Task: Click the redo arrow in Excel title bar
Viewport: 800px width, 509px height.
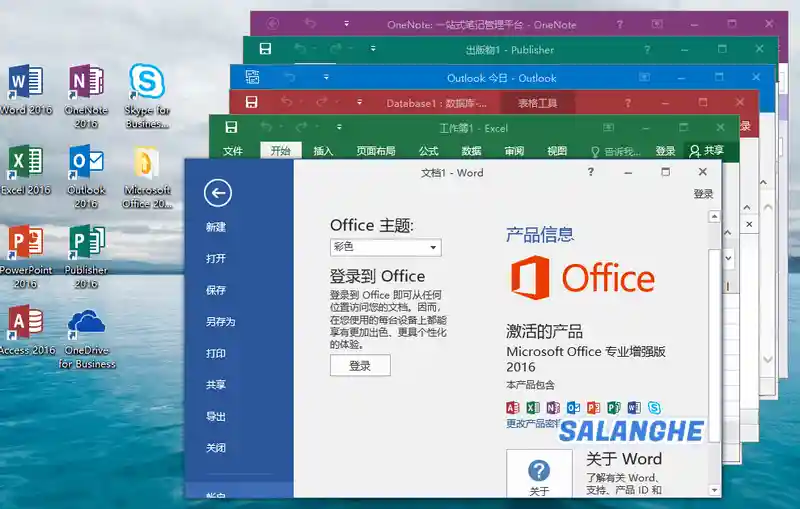Action: click(x=302, y=126)
